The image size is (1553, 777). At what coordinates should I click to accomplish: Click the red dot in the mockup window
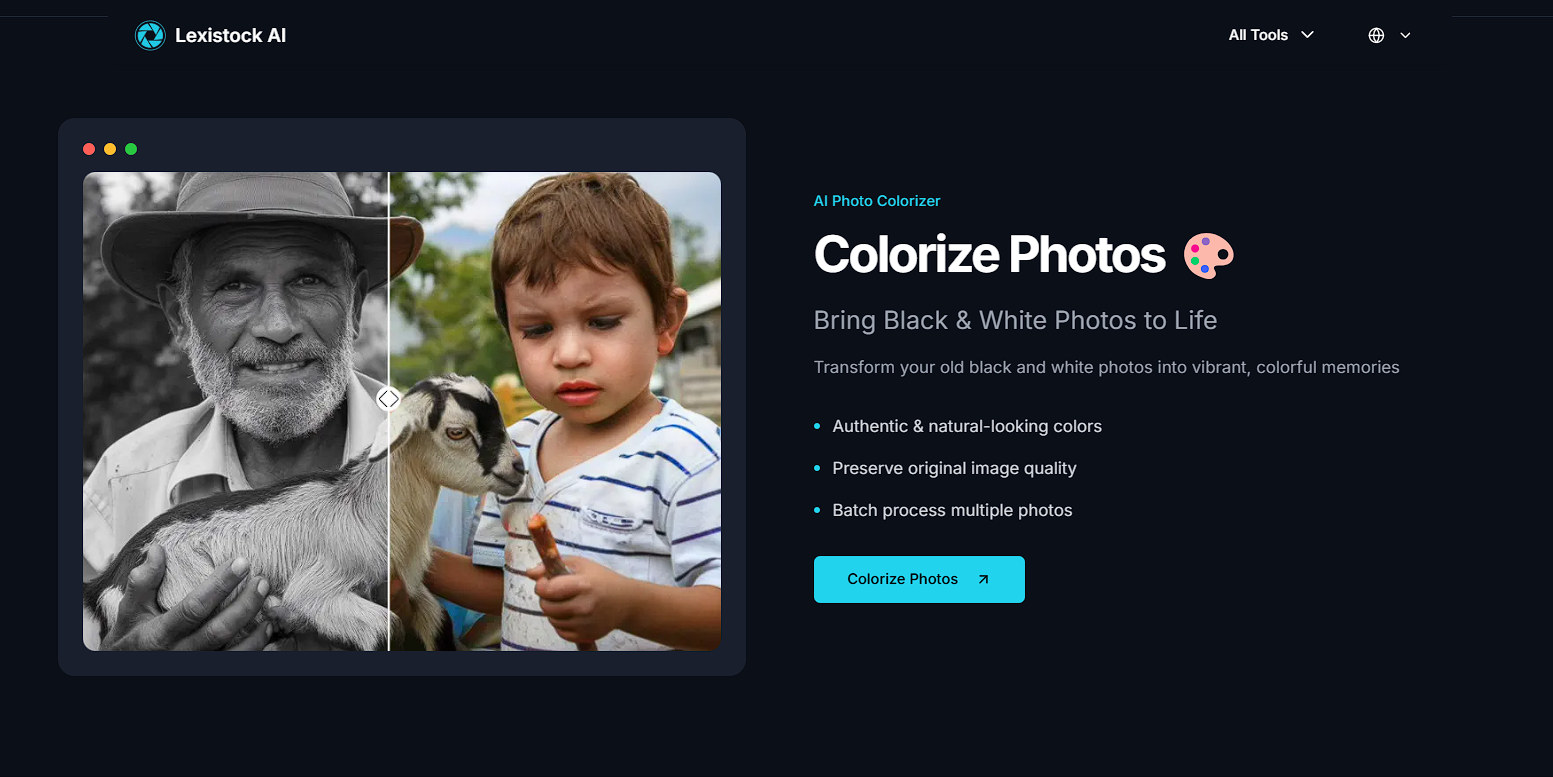tap(89, 149)
